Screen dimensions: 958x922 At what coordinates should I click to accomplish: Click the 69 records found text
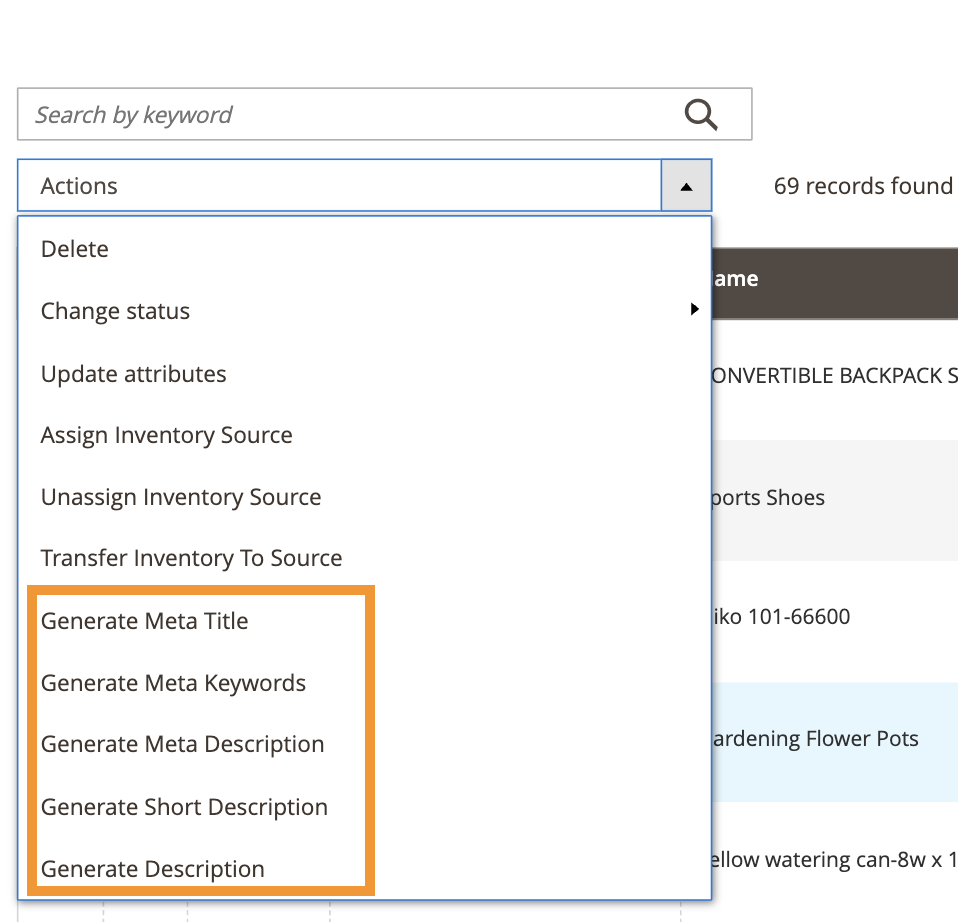(x=863, y=186)
